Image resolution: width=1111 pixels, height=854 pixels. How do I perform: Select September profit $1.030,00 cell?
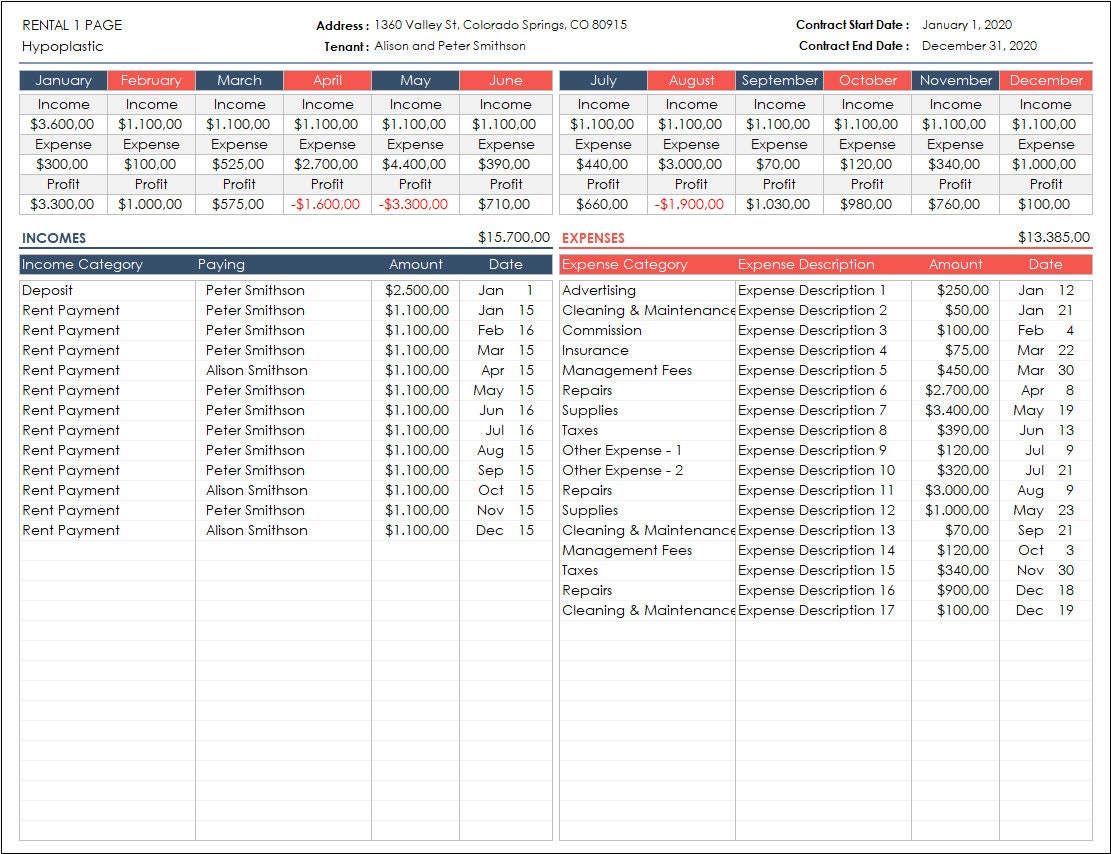pos(779,204)
